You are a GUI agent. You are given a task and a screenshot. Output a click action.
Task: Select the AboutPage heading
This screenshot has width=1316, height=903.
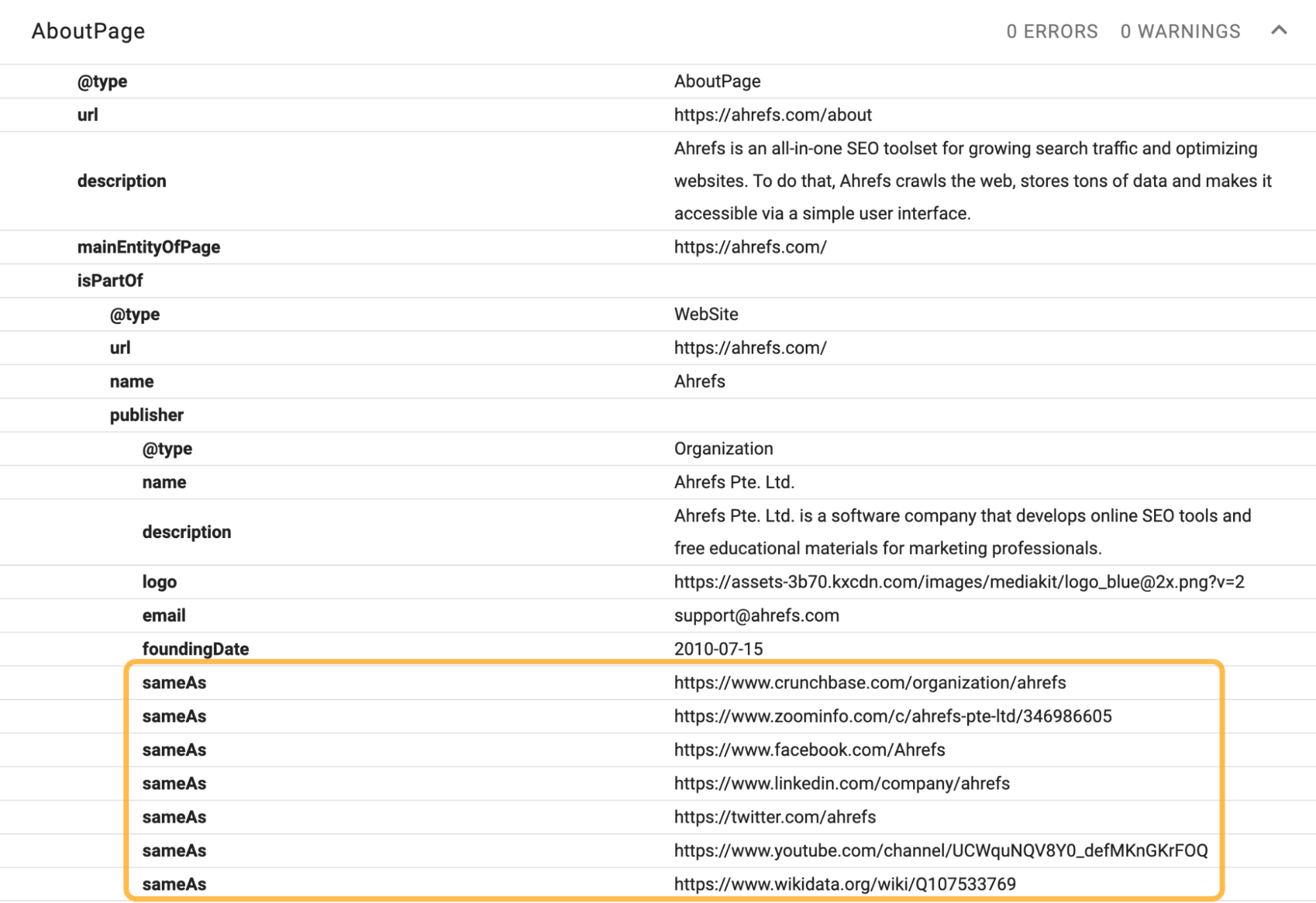pos(89,30)
